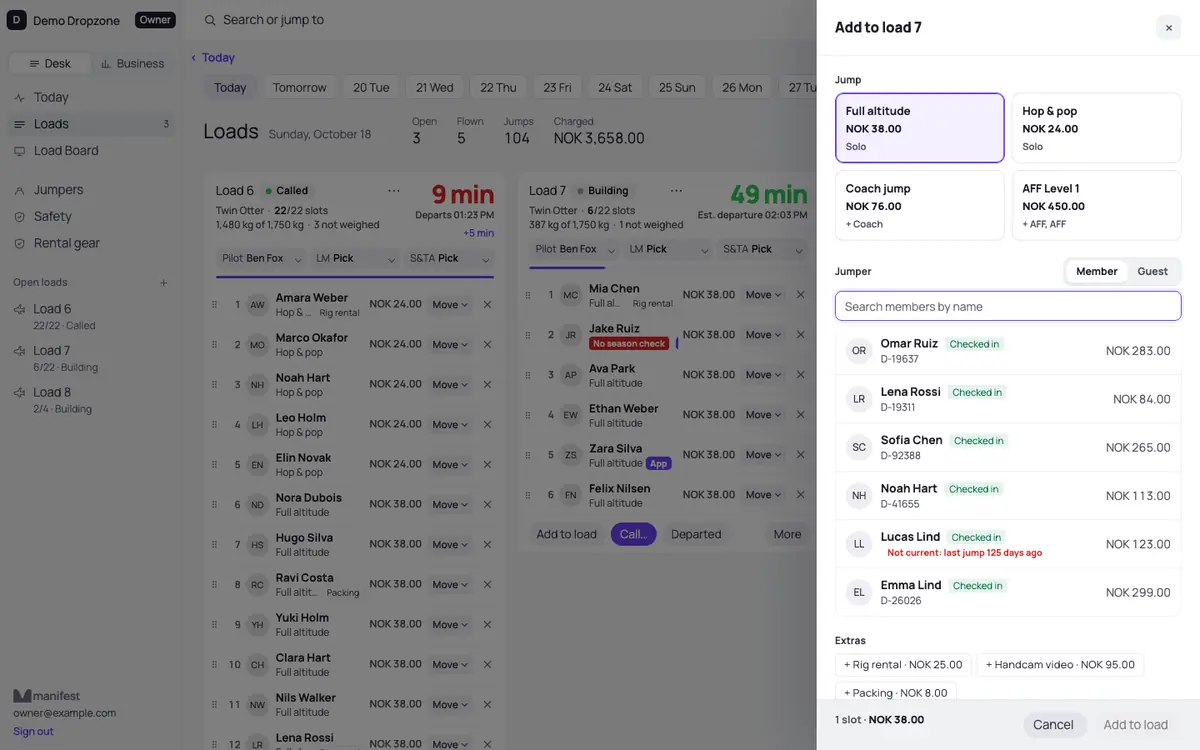Open Move dropdown for Amara Weber
Screen dimensions: 1200x750
(450, 305)
